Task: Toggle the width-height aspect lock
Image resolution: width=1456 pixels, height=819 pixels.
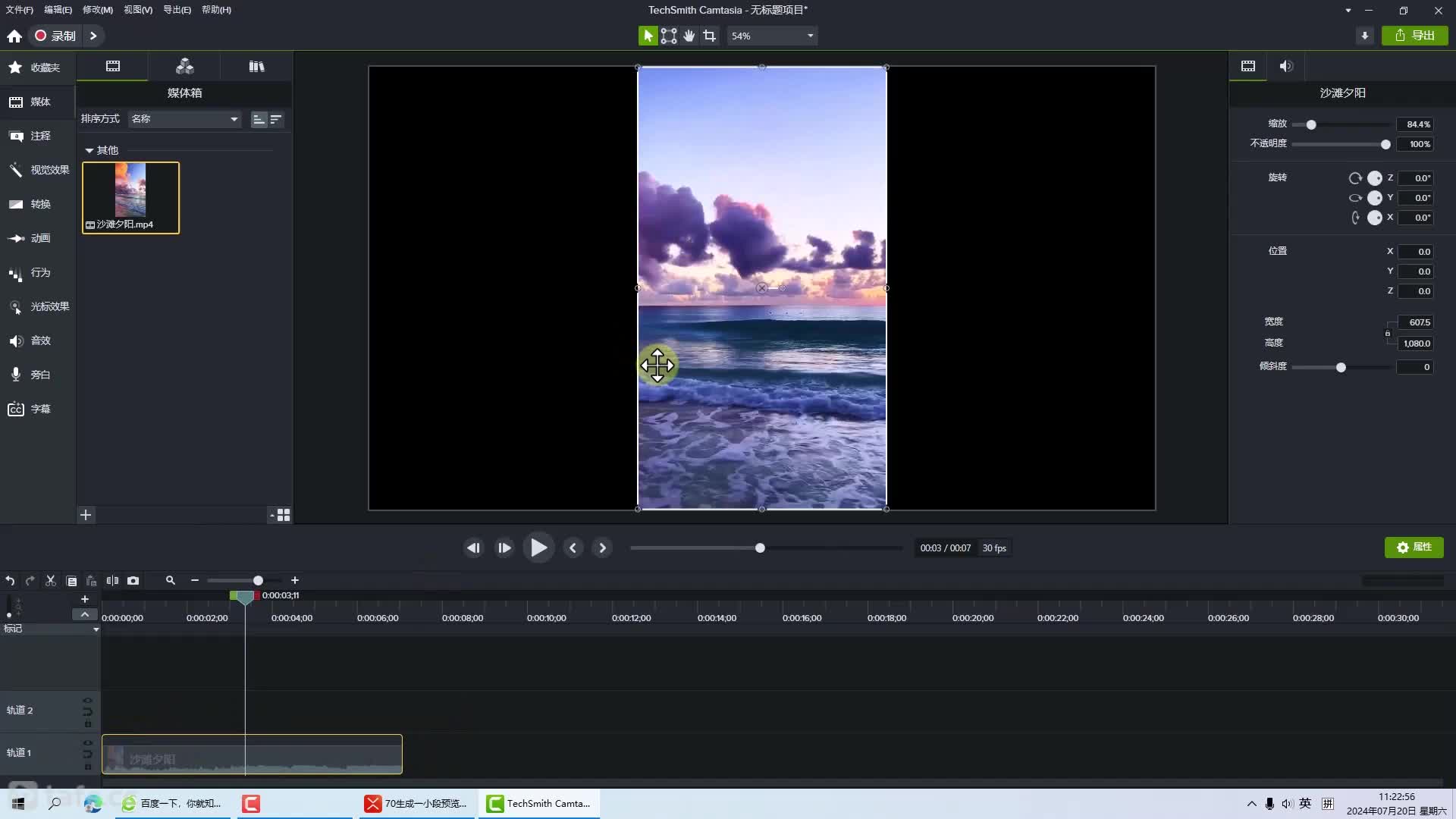Action: (1388, 333)
